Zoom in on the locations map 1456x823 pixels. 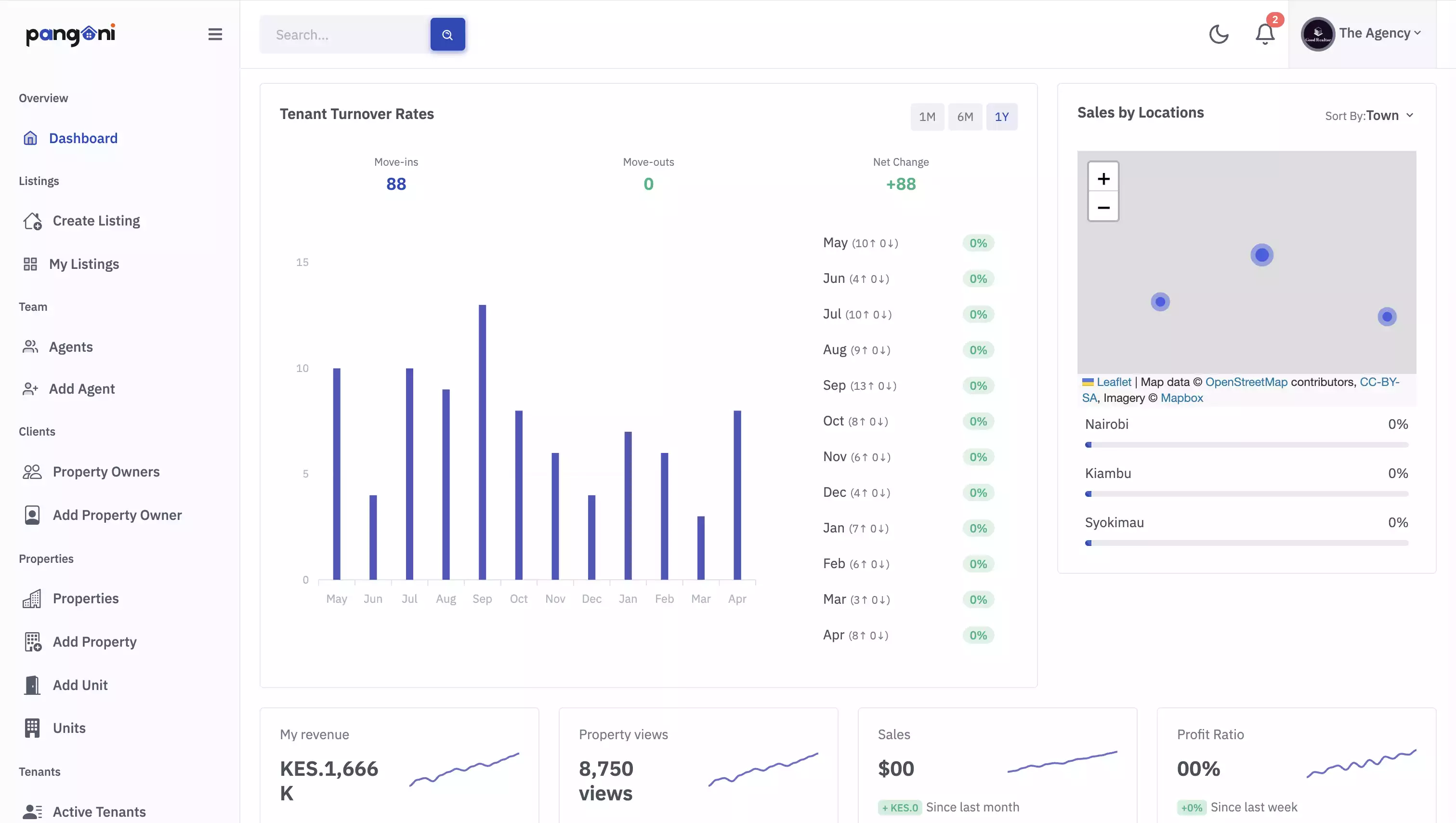click(1103, 178)
